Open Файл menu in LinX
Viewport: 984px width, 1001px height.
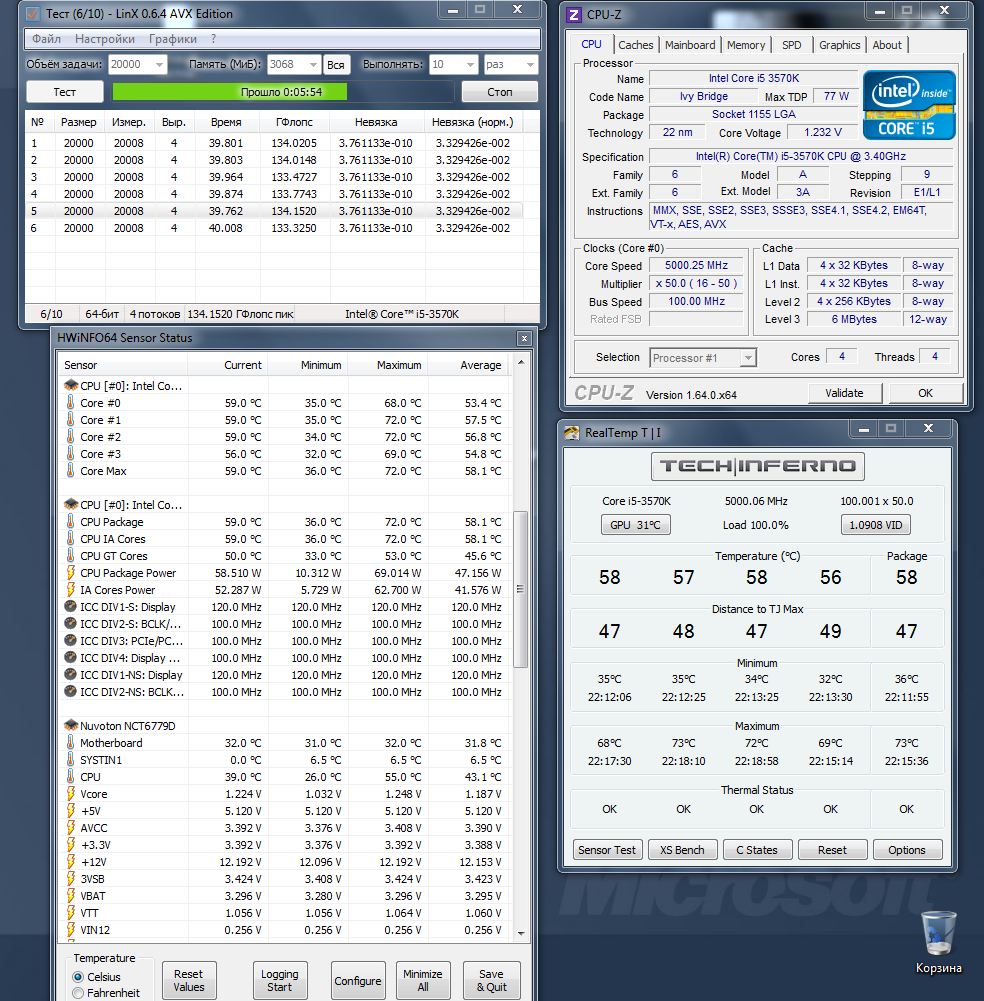pos(47,39)
